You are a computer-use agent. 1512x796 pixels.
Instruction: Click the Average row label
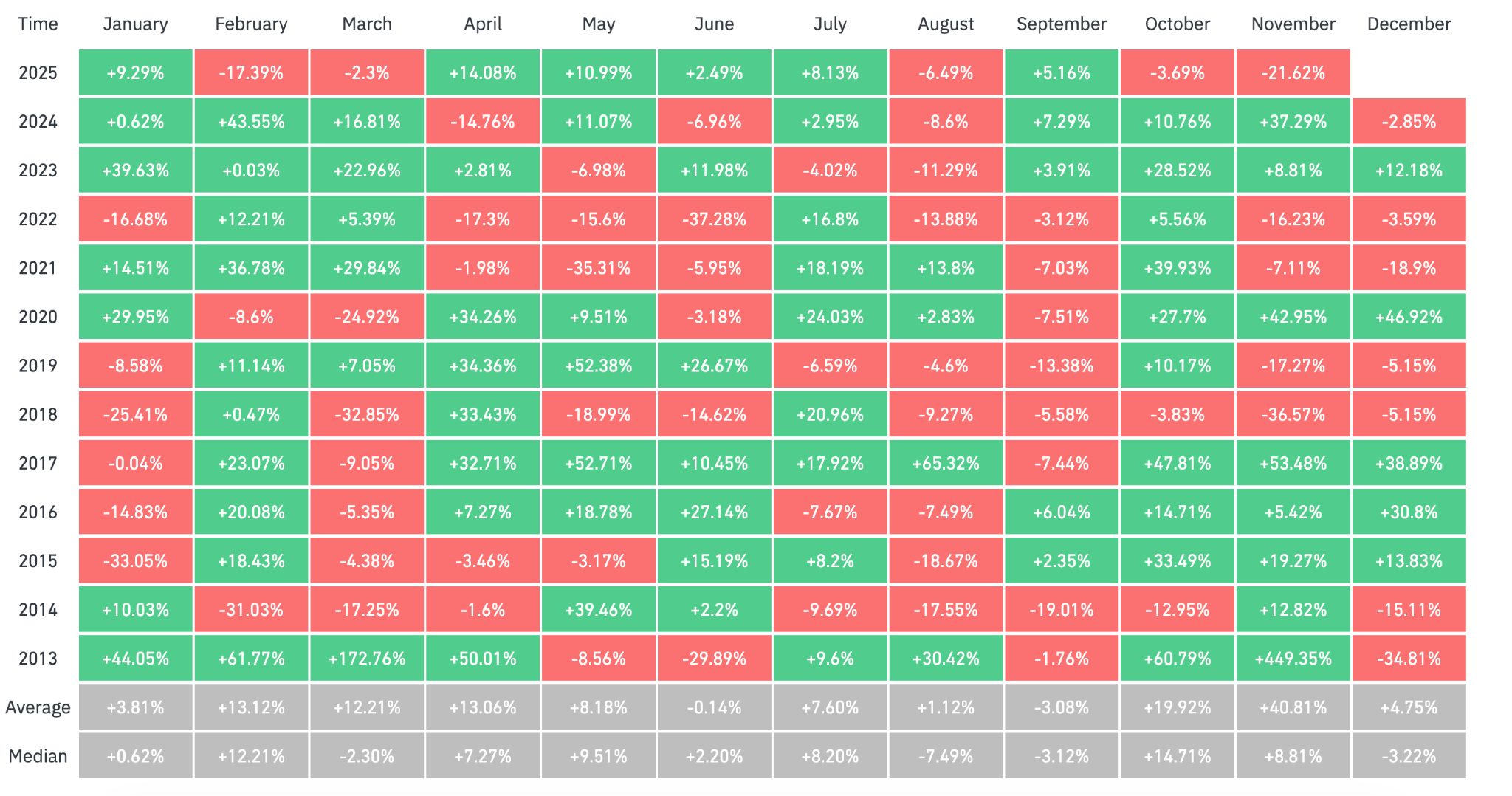[x=38, y=707]
